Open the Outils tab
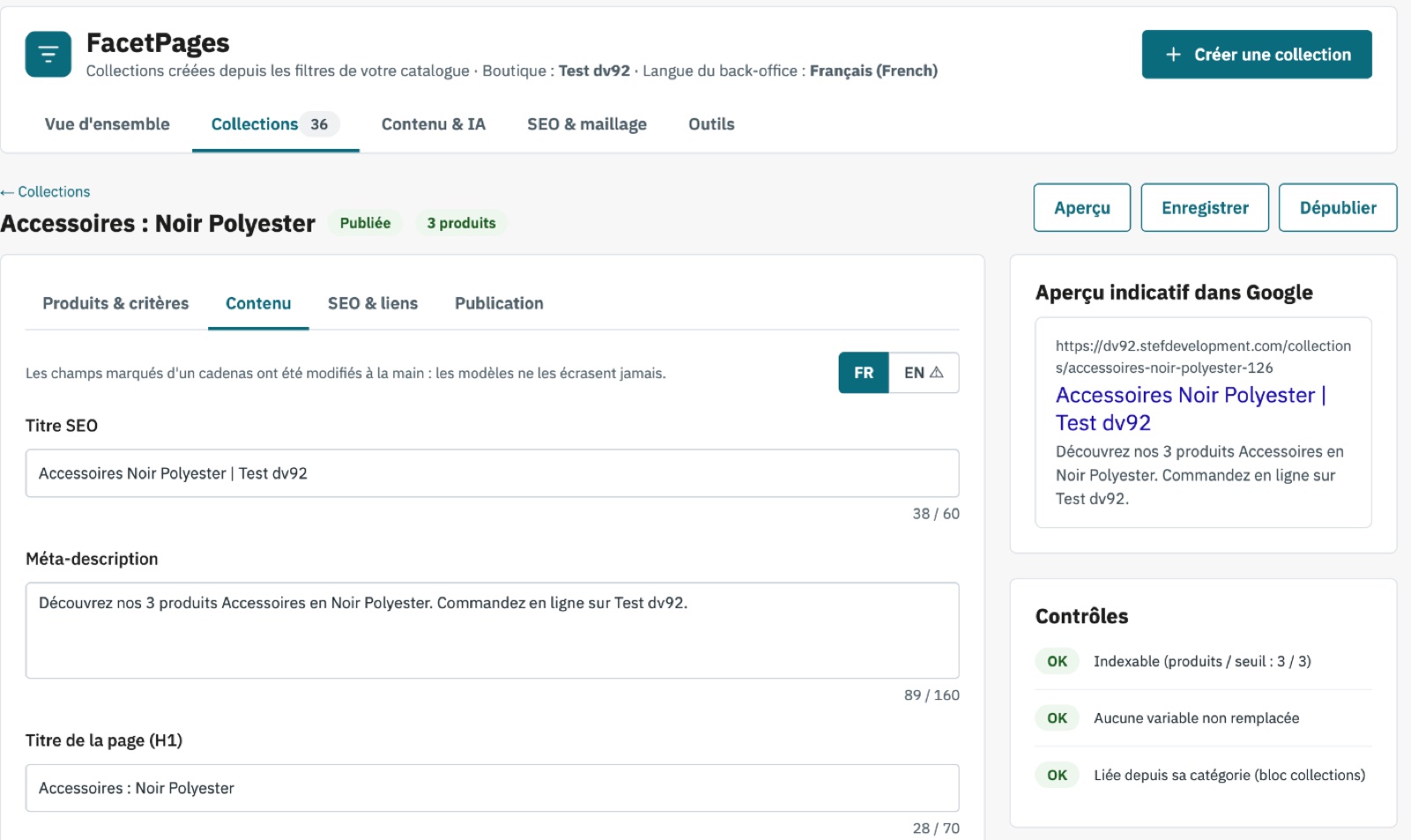The height and width of the screenshot is (840, 1411). point(711,124)
